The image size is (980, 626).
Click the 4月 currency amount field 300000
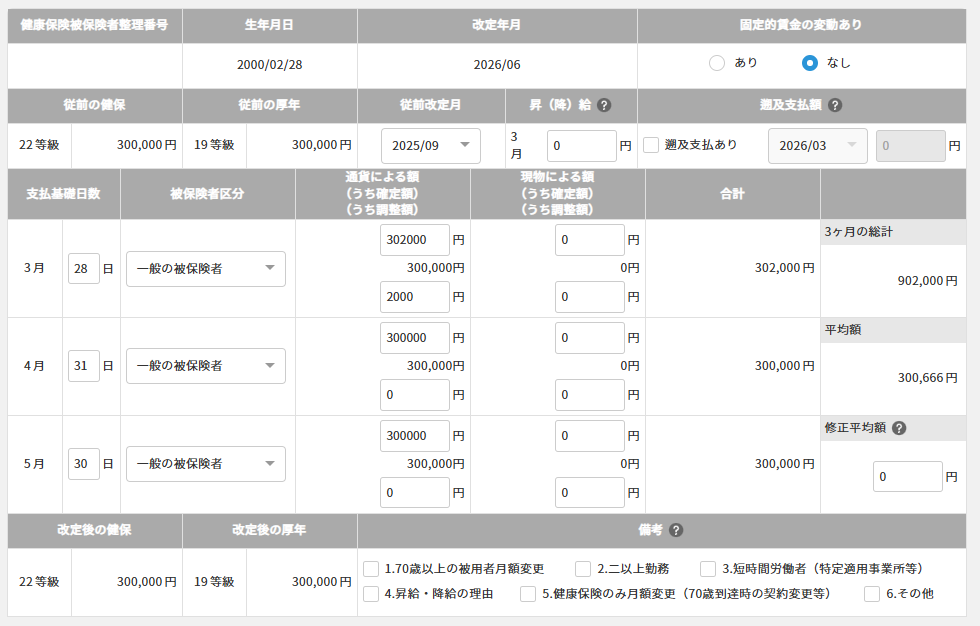pos(414,338)
